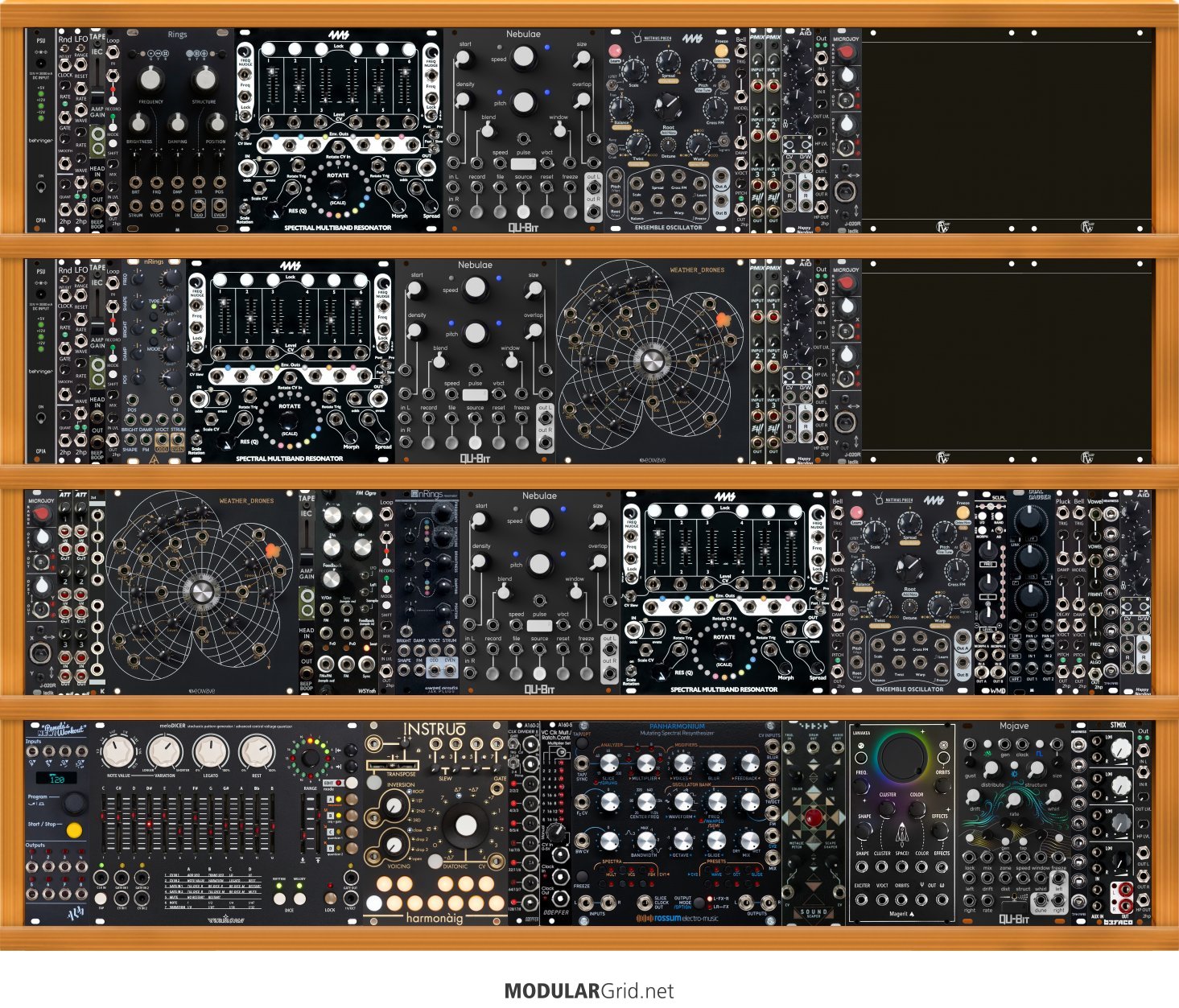Click the FREQUENCY knob on the Rings module
The width and height of the screenshot is (1179, 1008).
[x=150, y=79]
